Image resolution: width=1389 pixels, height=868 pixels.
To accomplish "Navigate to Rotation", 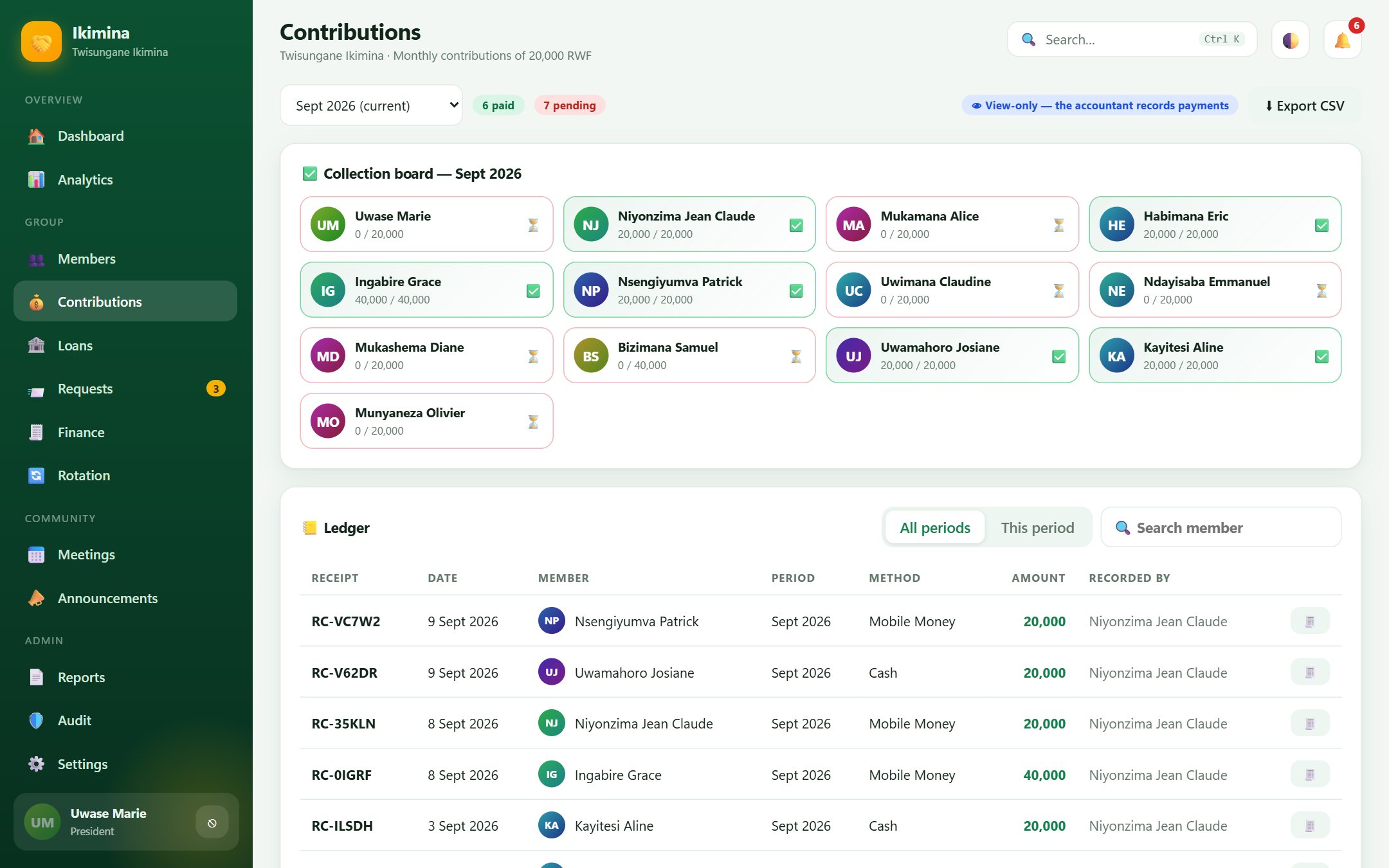I will pyautogui.click(x=125, y=476).
